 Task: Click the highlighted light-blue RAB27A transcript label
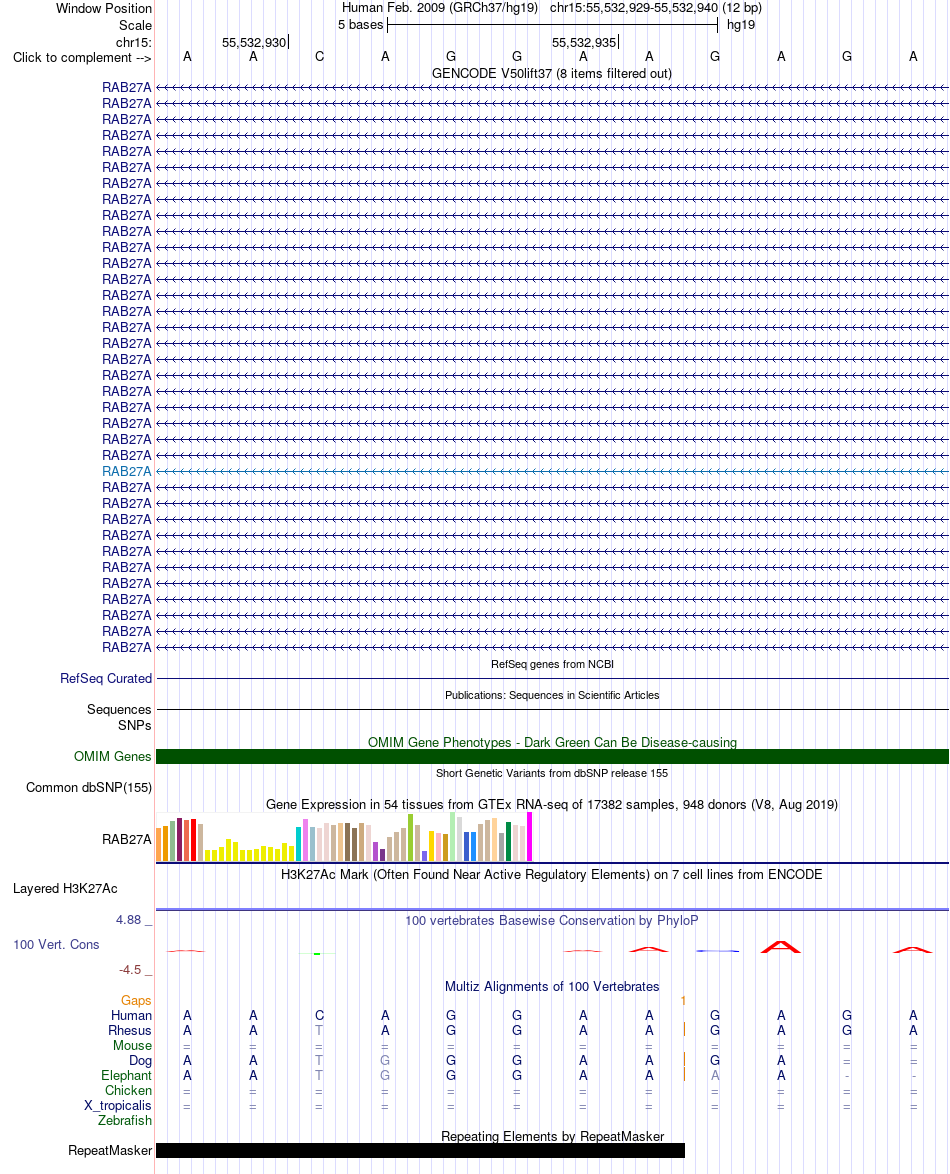(x=127, y=472)
